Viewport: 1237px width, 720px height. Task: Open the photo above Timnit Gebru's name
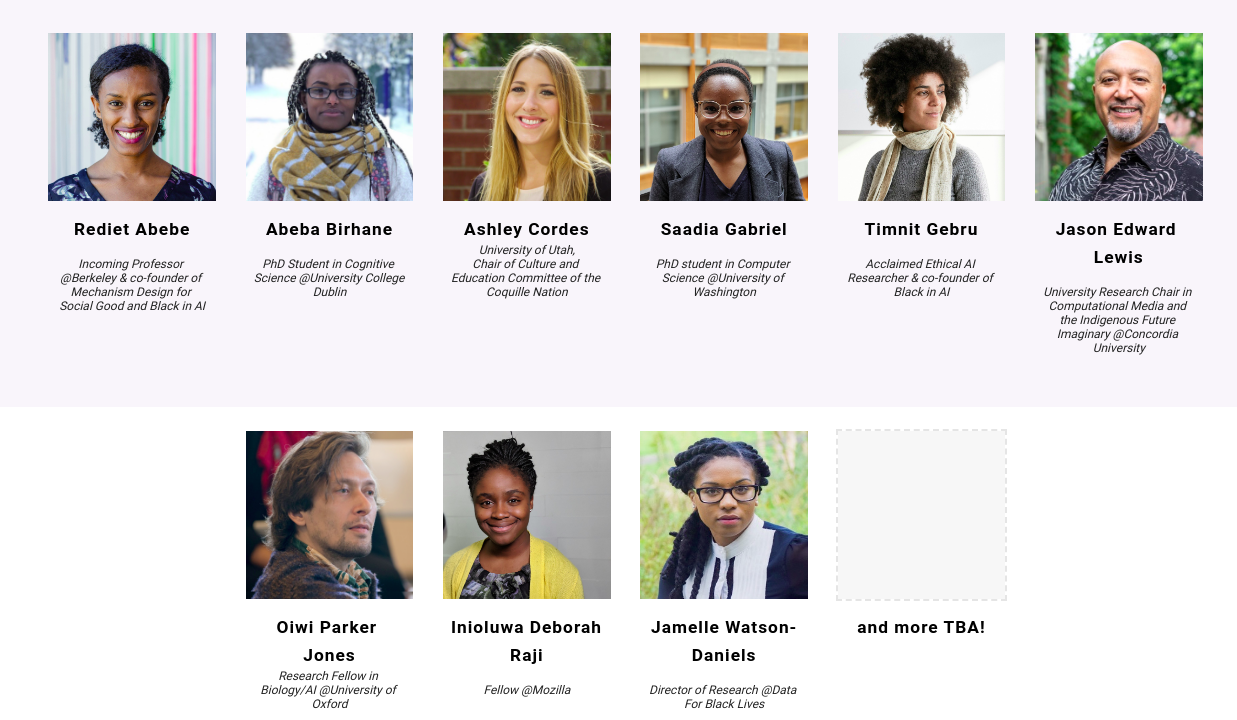(921, 117)
